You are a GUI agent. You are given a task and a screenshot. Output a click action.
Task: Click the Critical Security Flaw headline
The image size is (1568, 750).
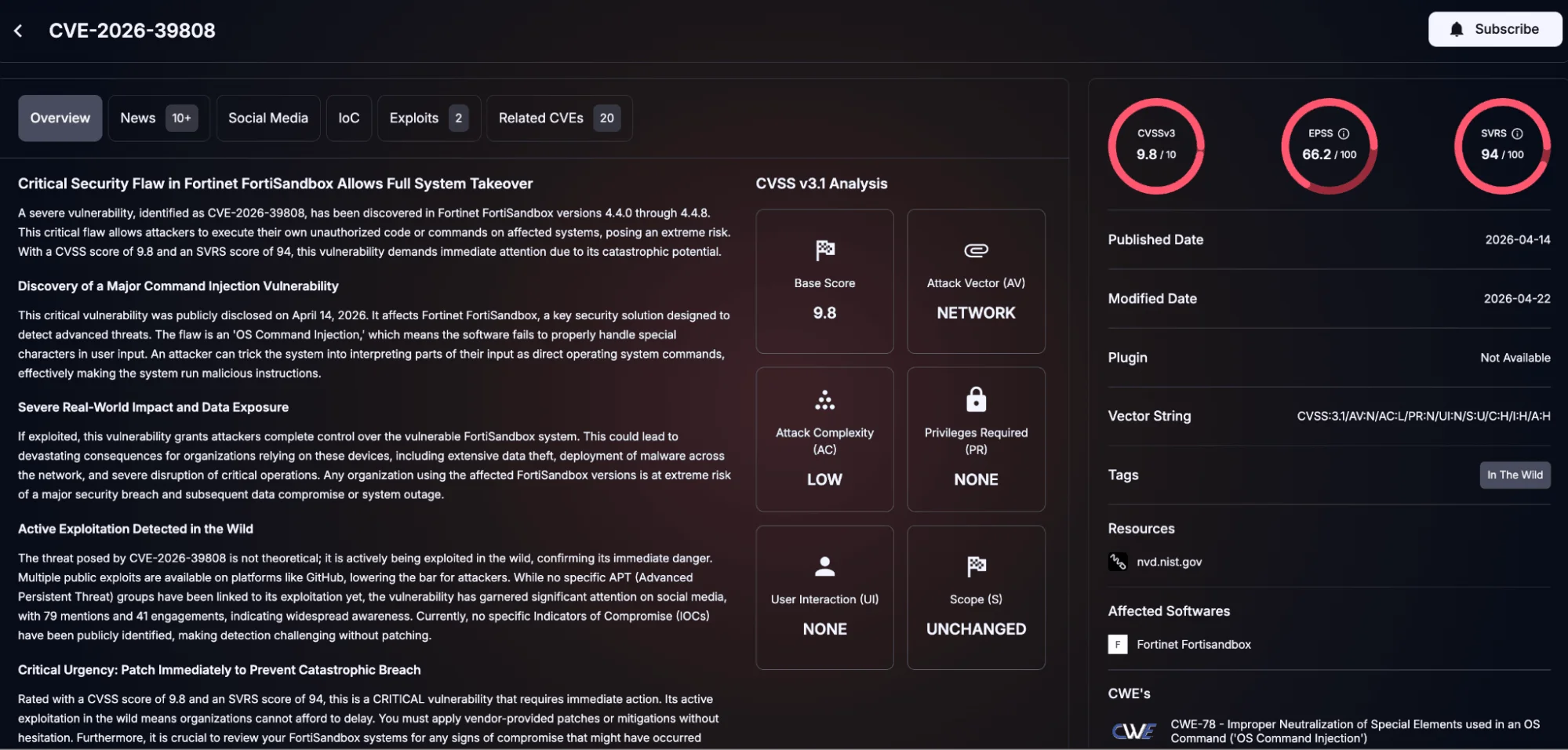click(x=275, y=184)
